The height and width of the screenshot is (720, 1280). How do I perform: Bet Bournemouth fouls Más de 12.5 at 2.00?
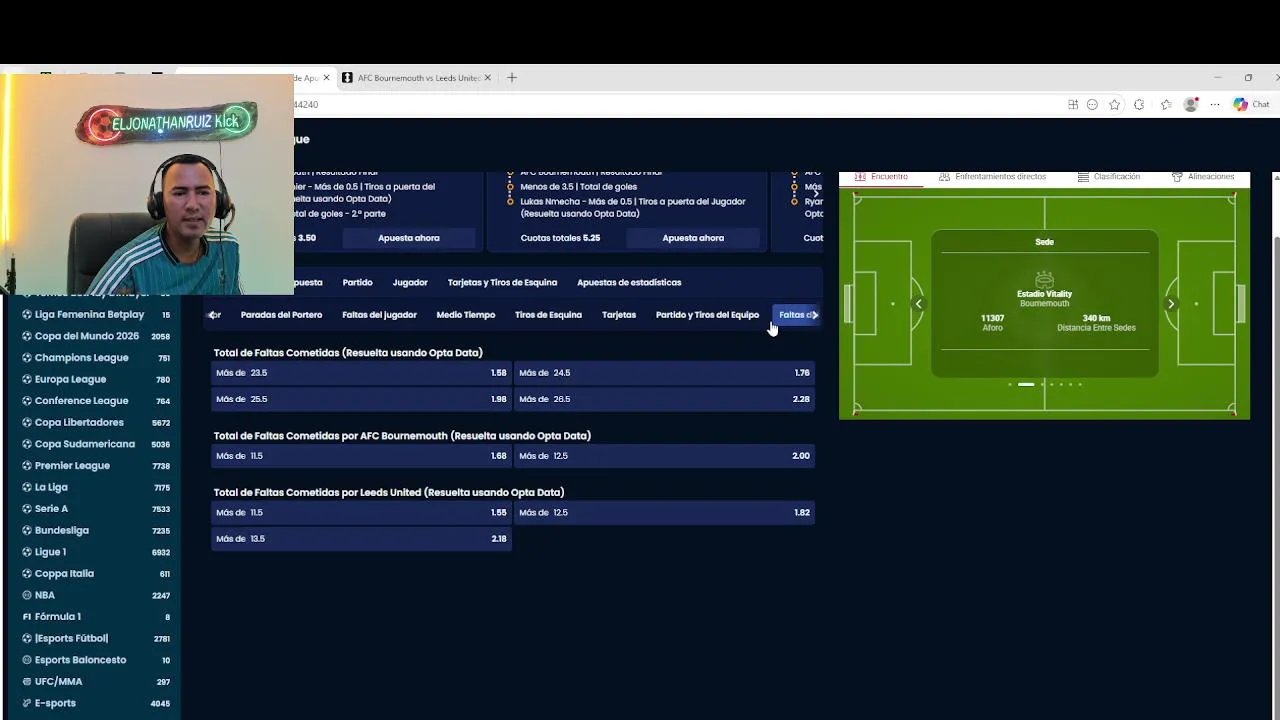coord(664,456)
